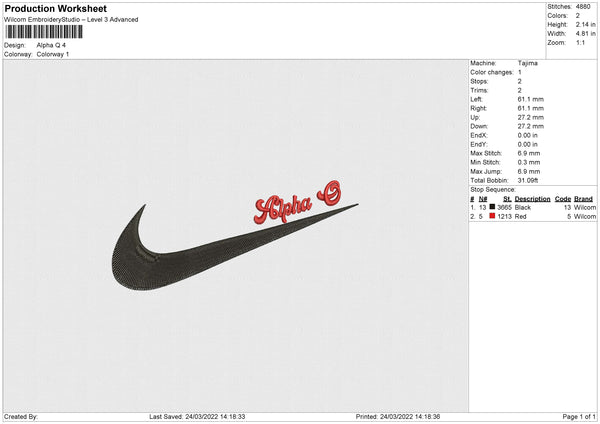Click the Red thread description

pos(520,217)
